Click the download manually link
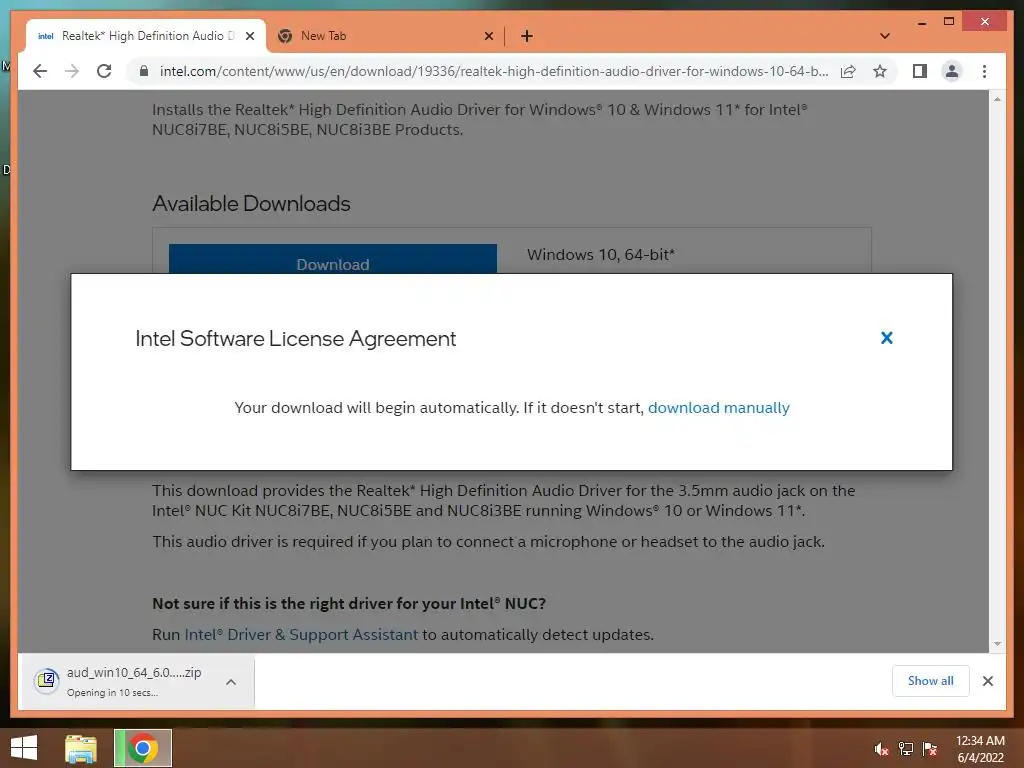Screen dimensions: 1024x768 (718, 408)
